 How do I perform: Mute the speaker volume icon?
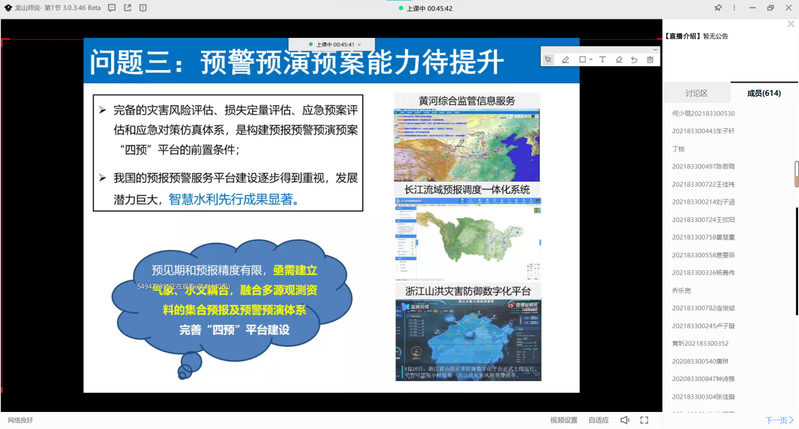(x=624, y=420)
